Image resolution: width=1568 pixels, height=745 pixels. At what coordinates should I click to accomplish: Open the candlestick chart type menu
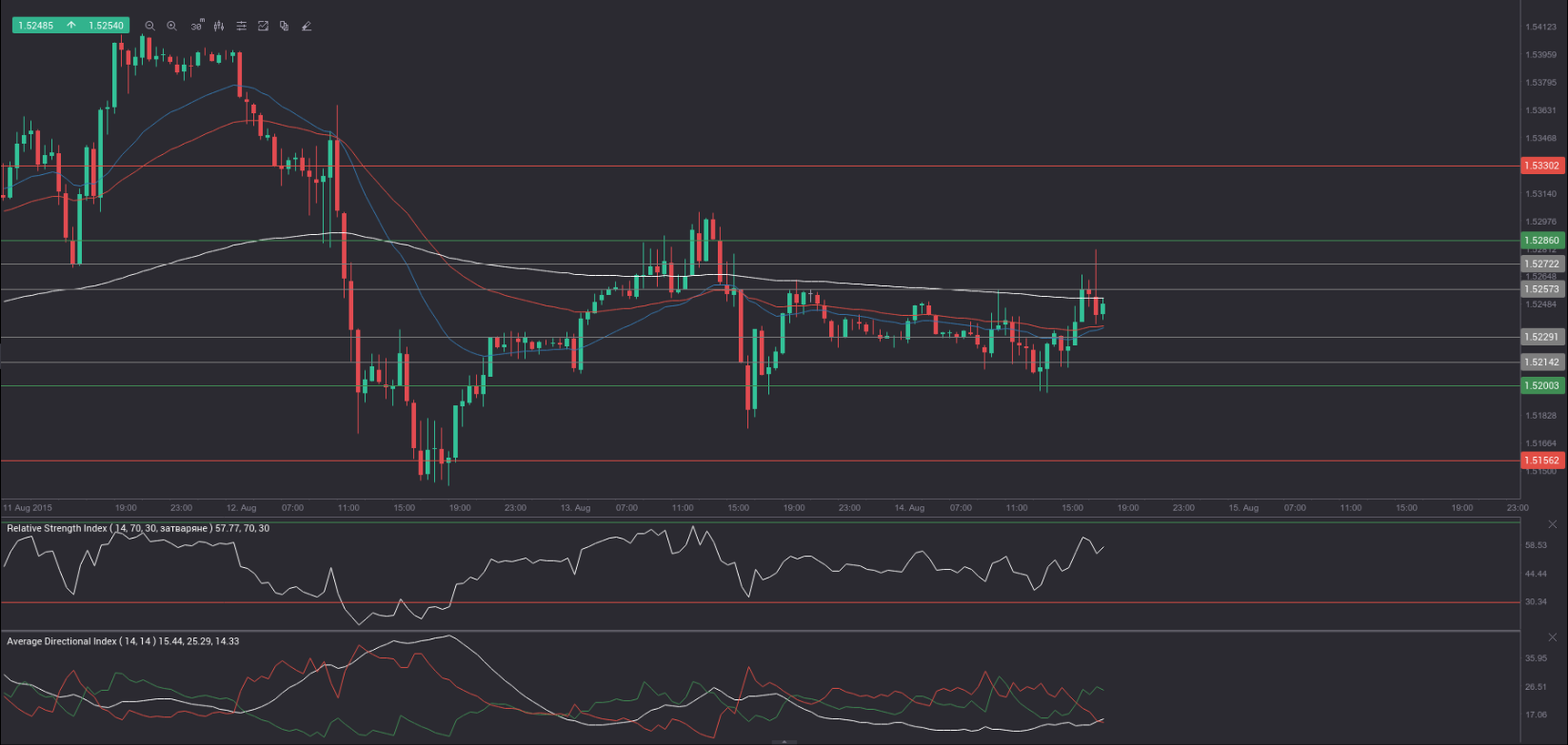pos(219,26)
